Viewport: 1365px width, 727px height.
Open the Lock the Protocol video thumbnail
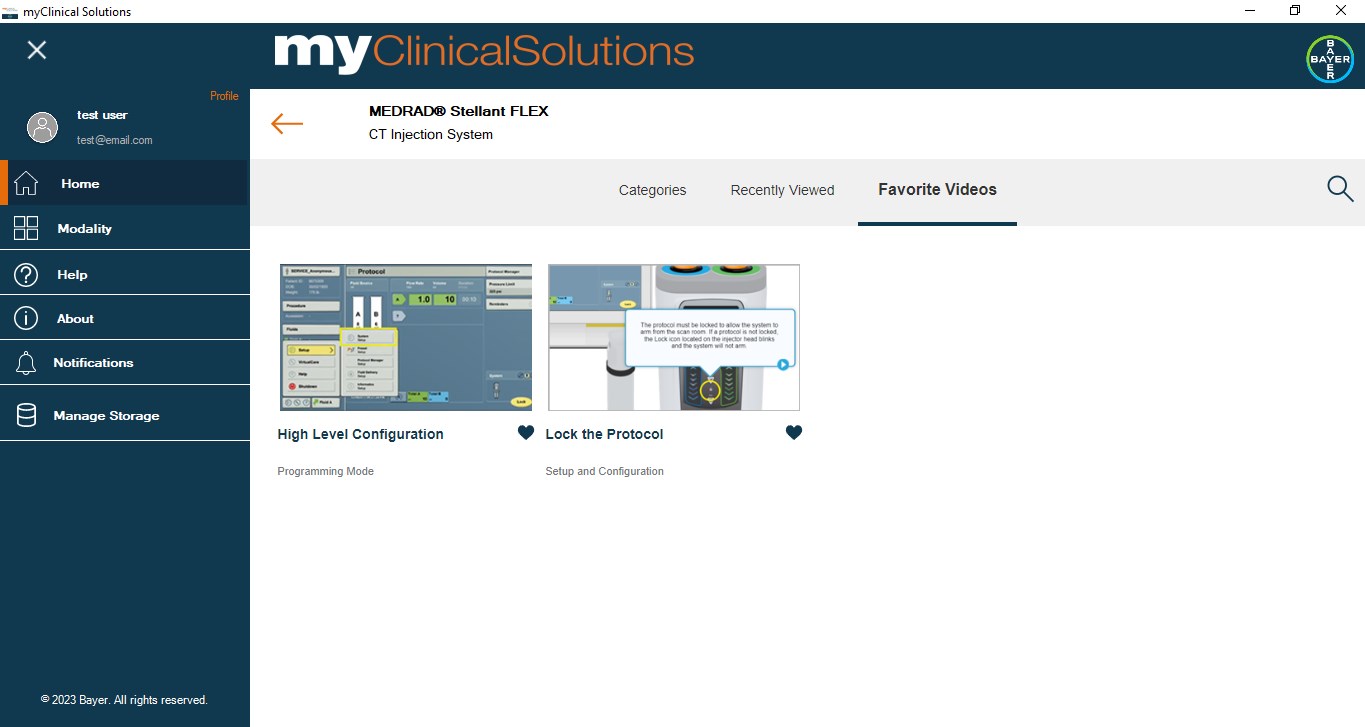(674, 337)
